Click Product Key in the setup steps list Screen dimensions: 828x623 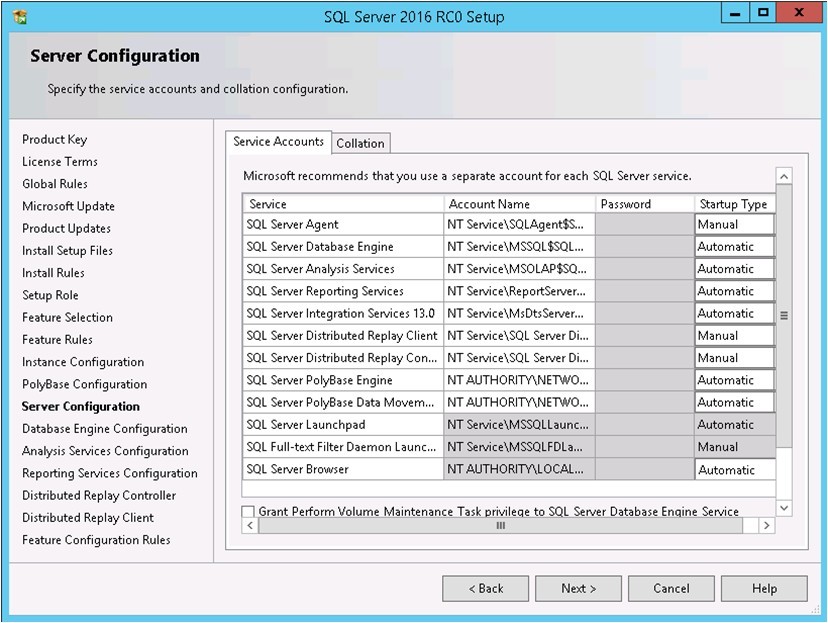tap(54, 139)
